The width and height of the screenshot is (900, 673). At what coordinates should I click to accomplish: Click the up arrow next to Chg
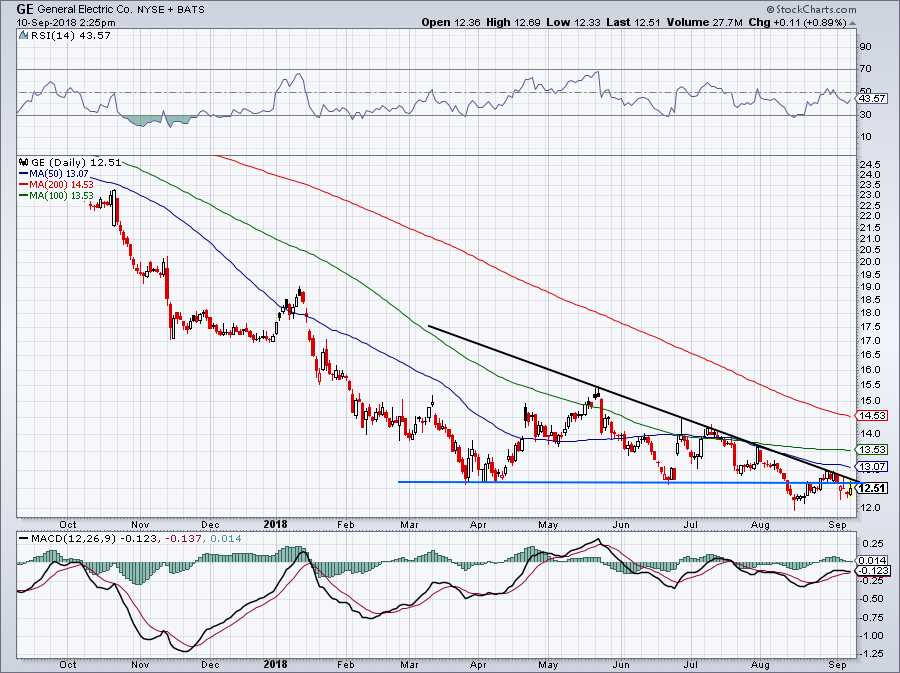click(x=852, y=24)
